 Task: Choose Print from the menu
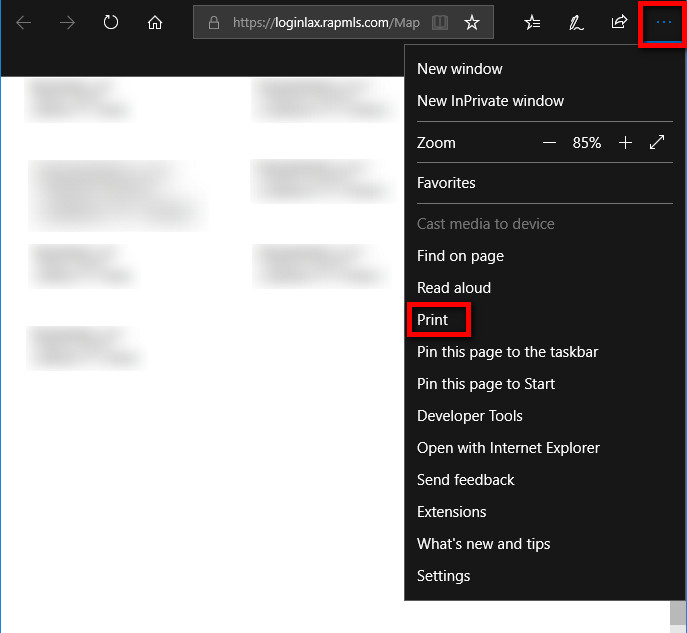[x=433, y=320]
